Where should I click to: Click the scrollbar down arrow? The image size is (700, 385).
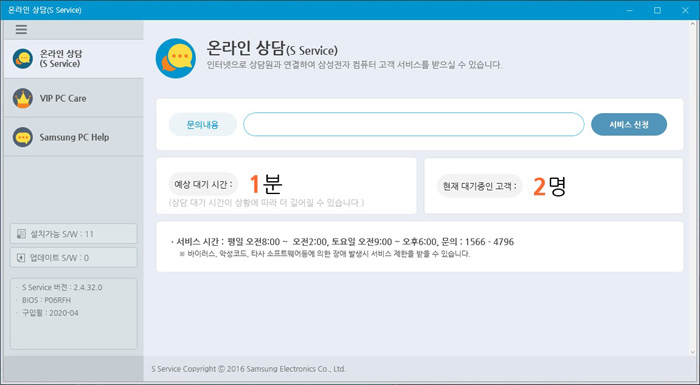693,352
